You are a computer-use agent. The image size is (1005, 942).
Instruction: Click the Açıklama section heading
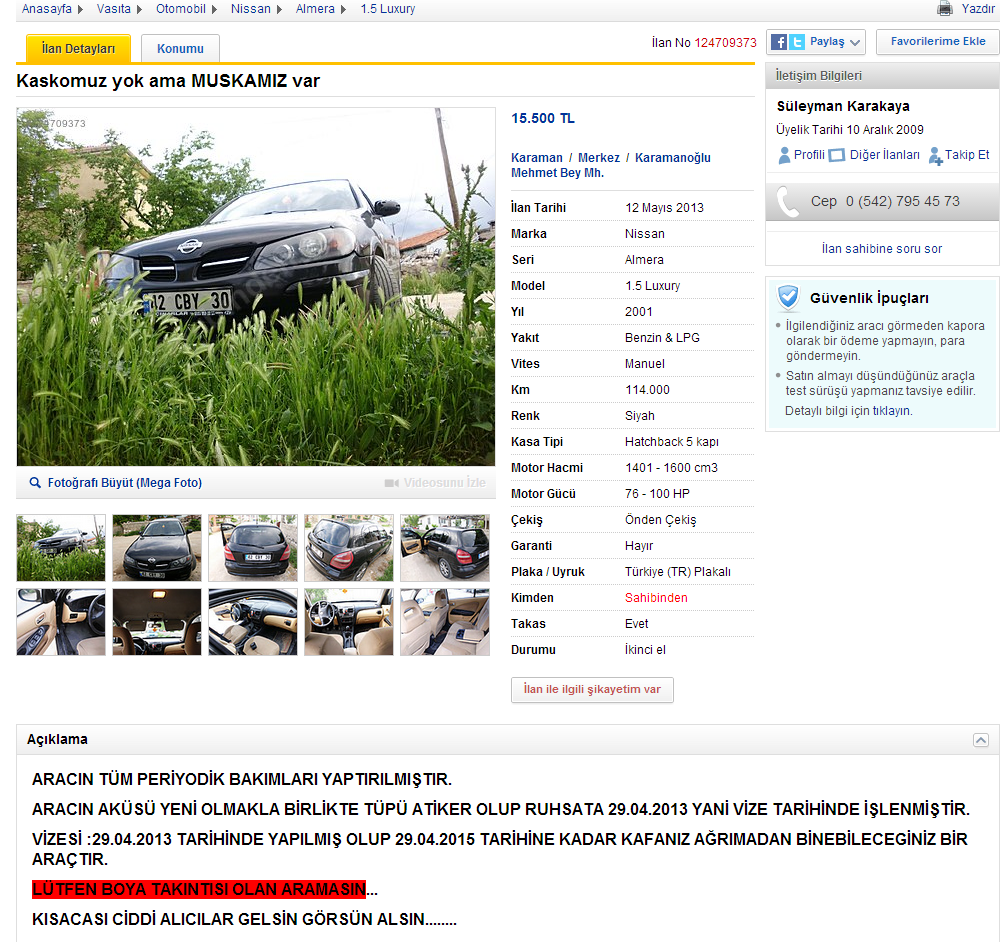tap(57, 740)
